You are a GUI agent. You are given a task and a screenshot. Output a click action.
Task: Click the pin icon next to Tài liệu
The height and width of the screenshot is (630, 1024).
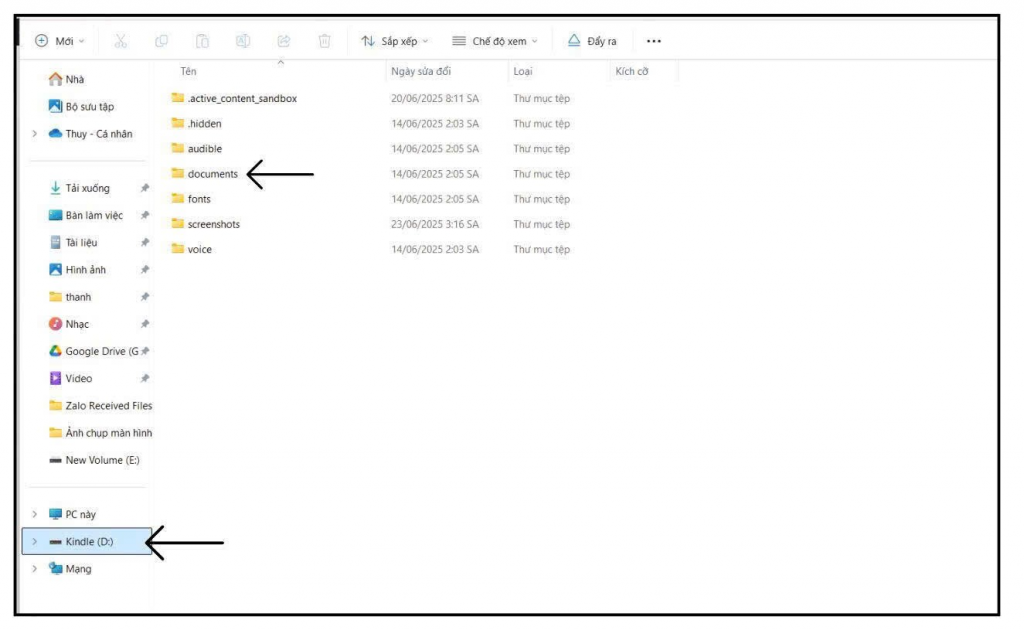[x=145, y=242]
